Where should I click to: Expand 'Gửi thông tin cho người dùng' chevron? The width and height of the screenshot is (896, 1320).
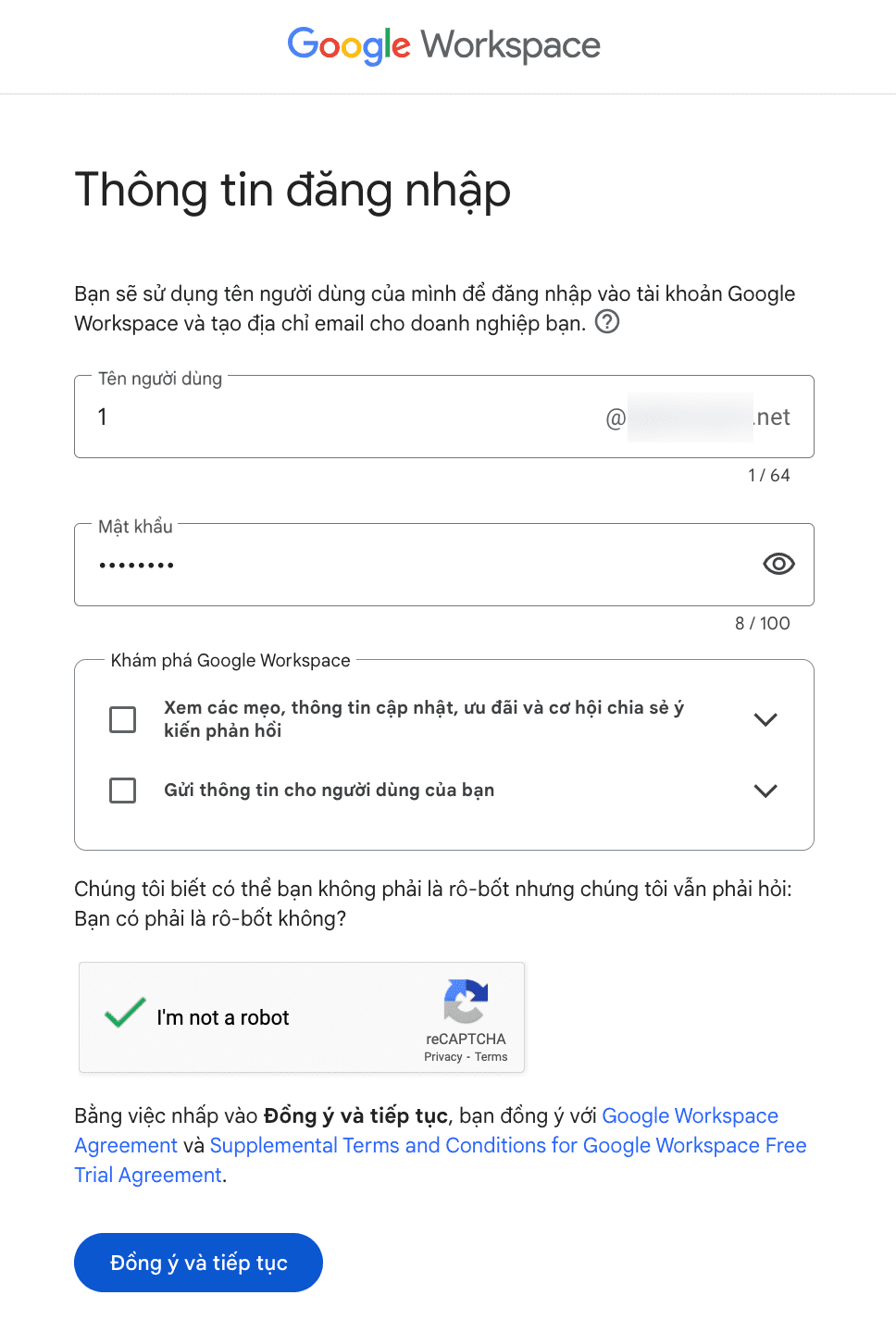tap(765, 791)
